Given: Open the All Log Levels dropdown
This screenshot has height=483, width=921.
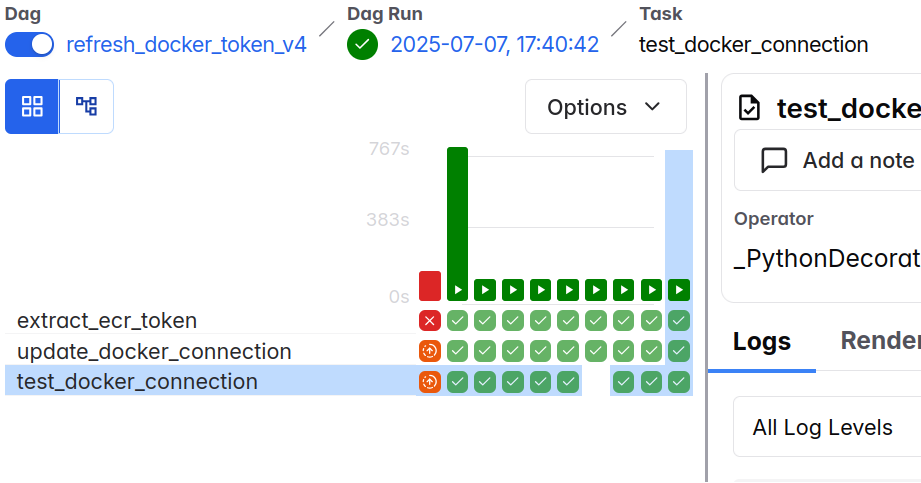Looking at the screenshot, I should pyautogui.click(x=827, y=427).
